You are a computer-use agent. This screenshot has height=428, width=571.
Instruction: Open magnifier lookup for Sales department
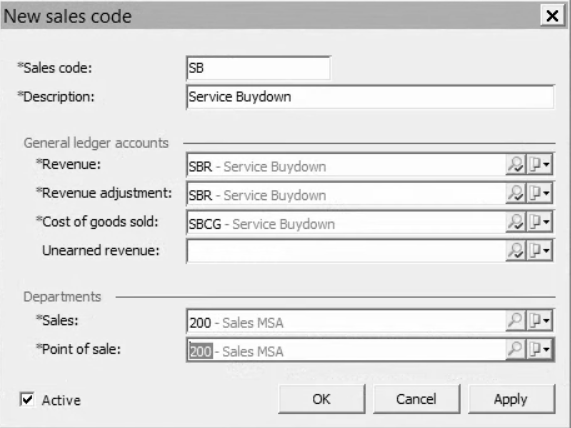coord(516,321)
